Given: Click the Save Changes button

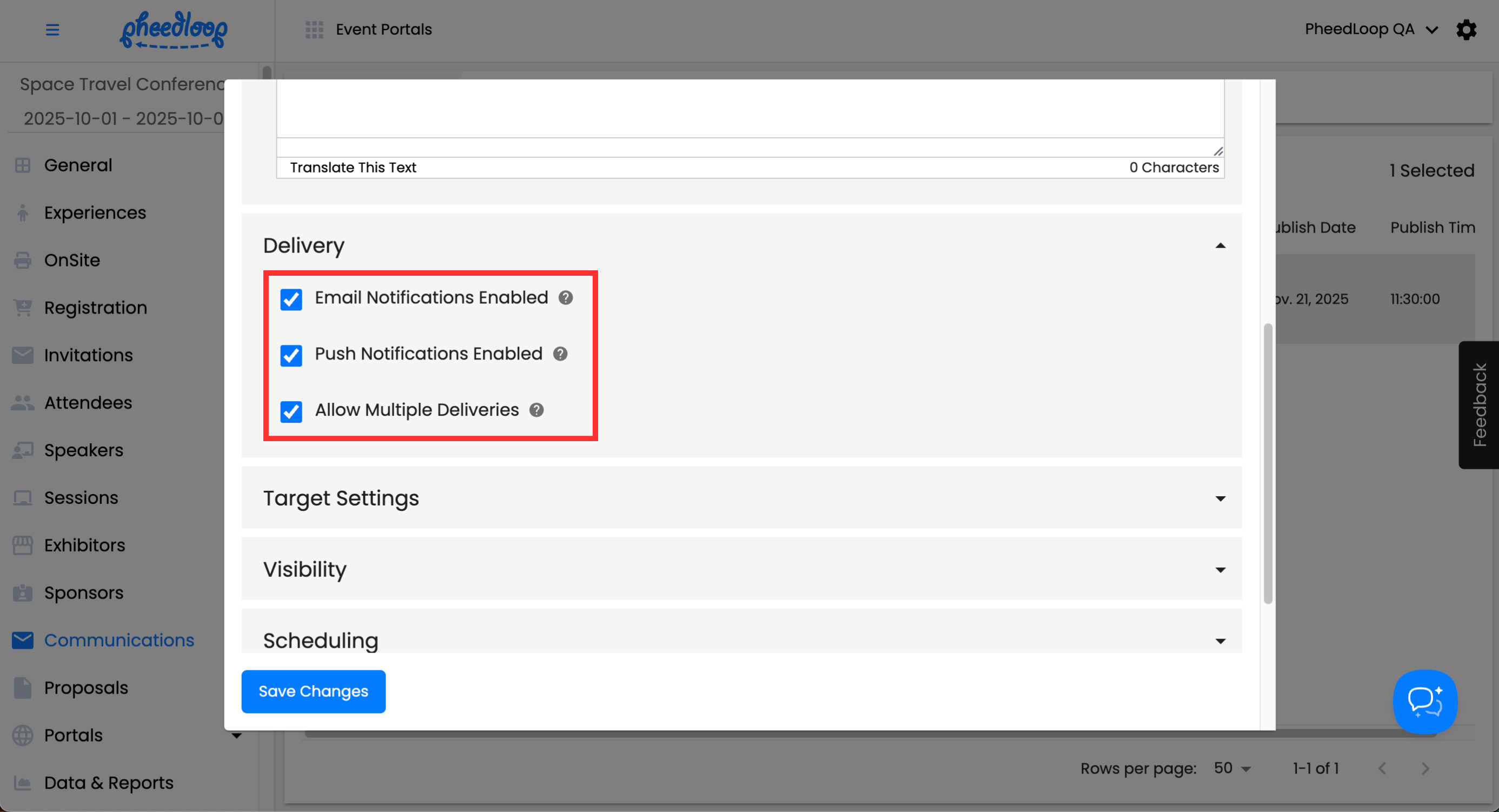Looking at the screenshot, I should (313, 691).
